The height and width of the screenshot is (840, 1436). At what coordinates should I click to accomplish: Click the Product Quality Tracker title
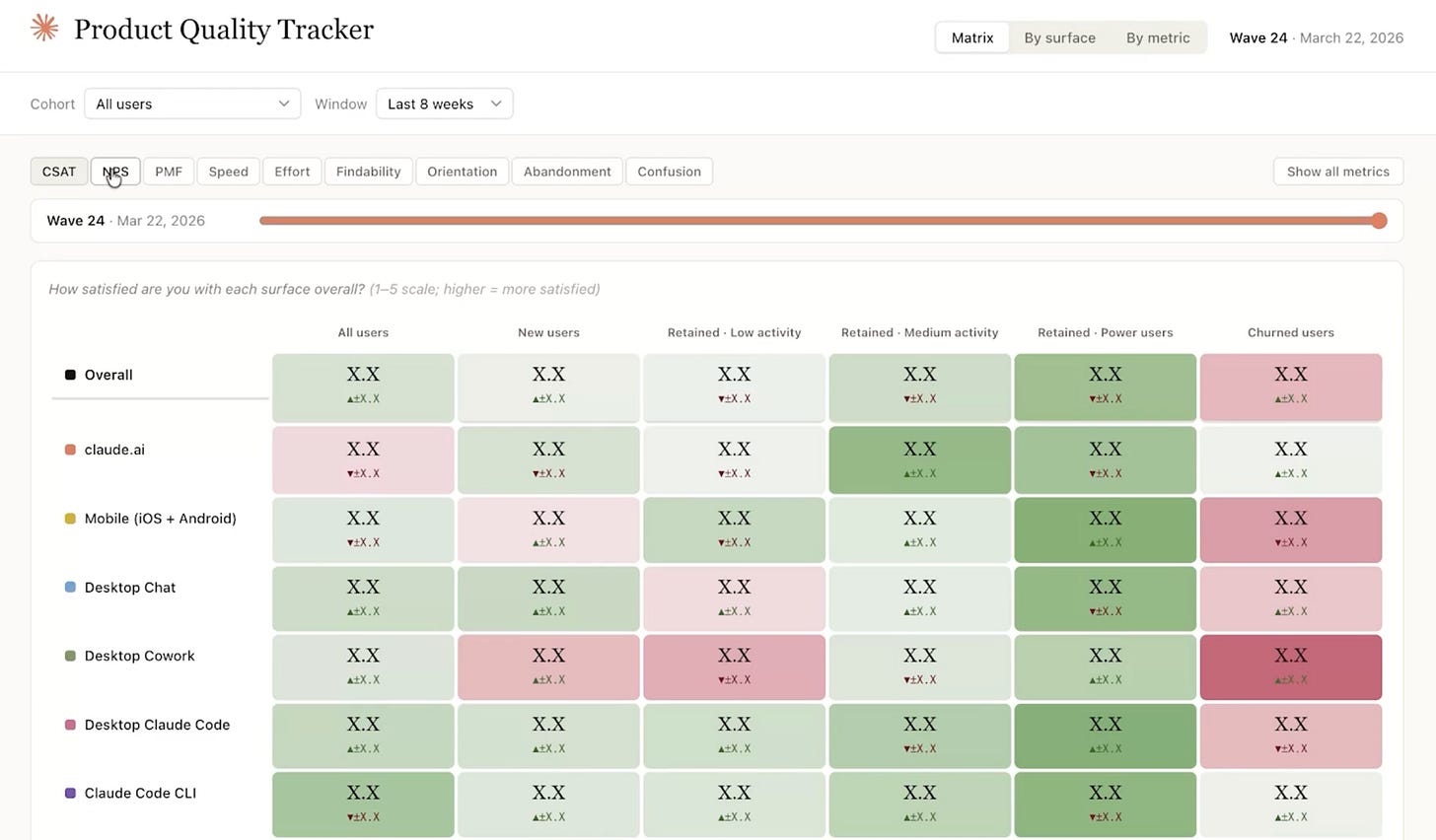pyautogui.click(x=224, y=30)
